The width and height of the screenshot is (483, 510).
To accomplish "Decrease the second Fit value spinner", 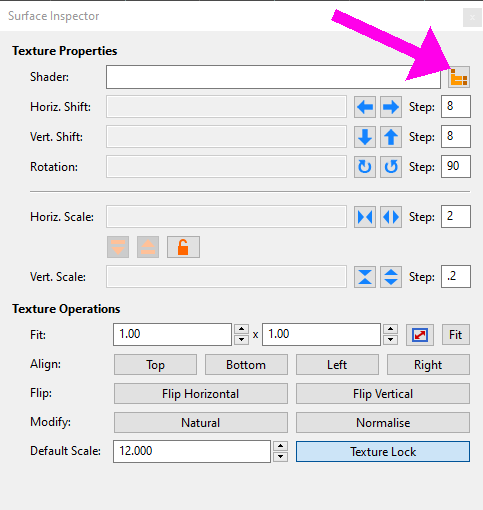I will tap(390, 340).
